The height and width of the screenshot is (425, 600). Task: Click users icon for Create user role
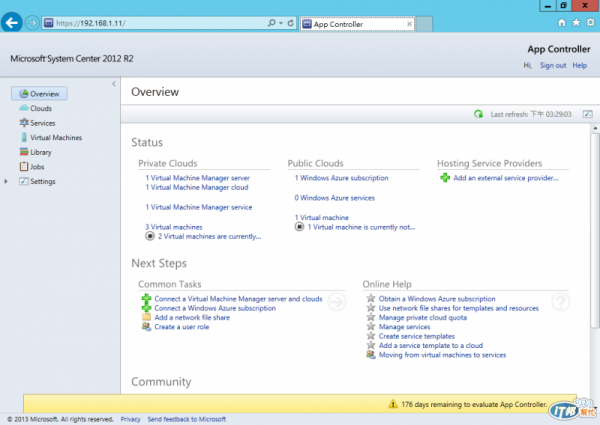(x=146, y=326)
